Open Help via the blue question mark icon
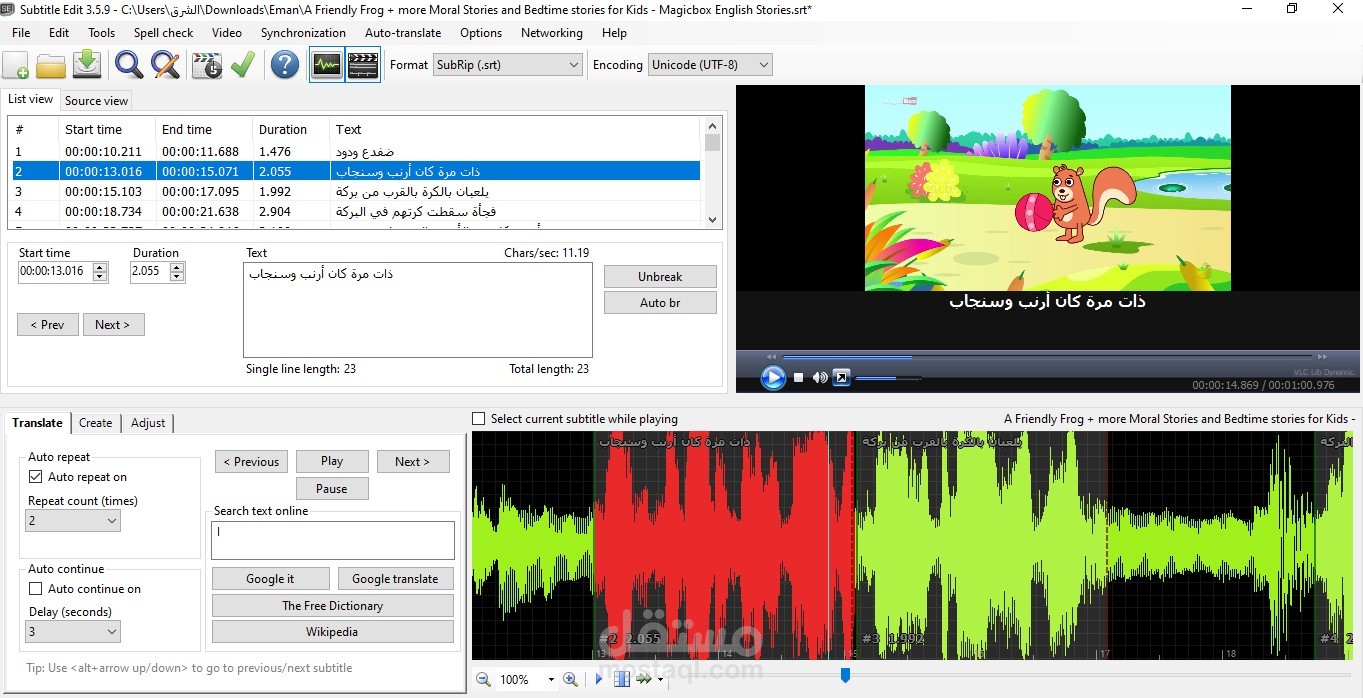This screenshot has height=698, width=1363. click(x=285, y=65)
